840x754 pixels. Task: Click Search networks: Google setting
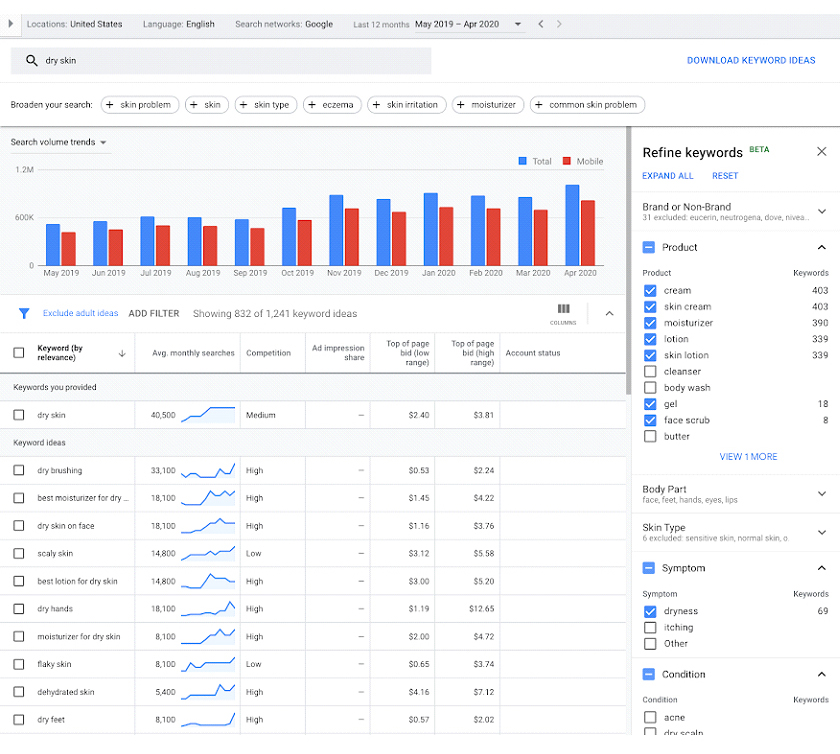point(284,24)
